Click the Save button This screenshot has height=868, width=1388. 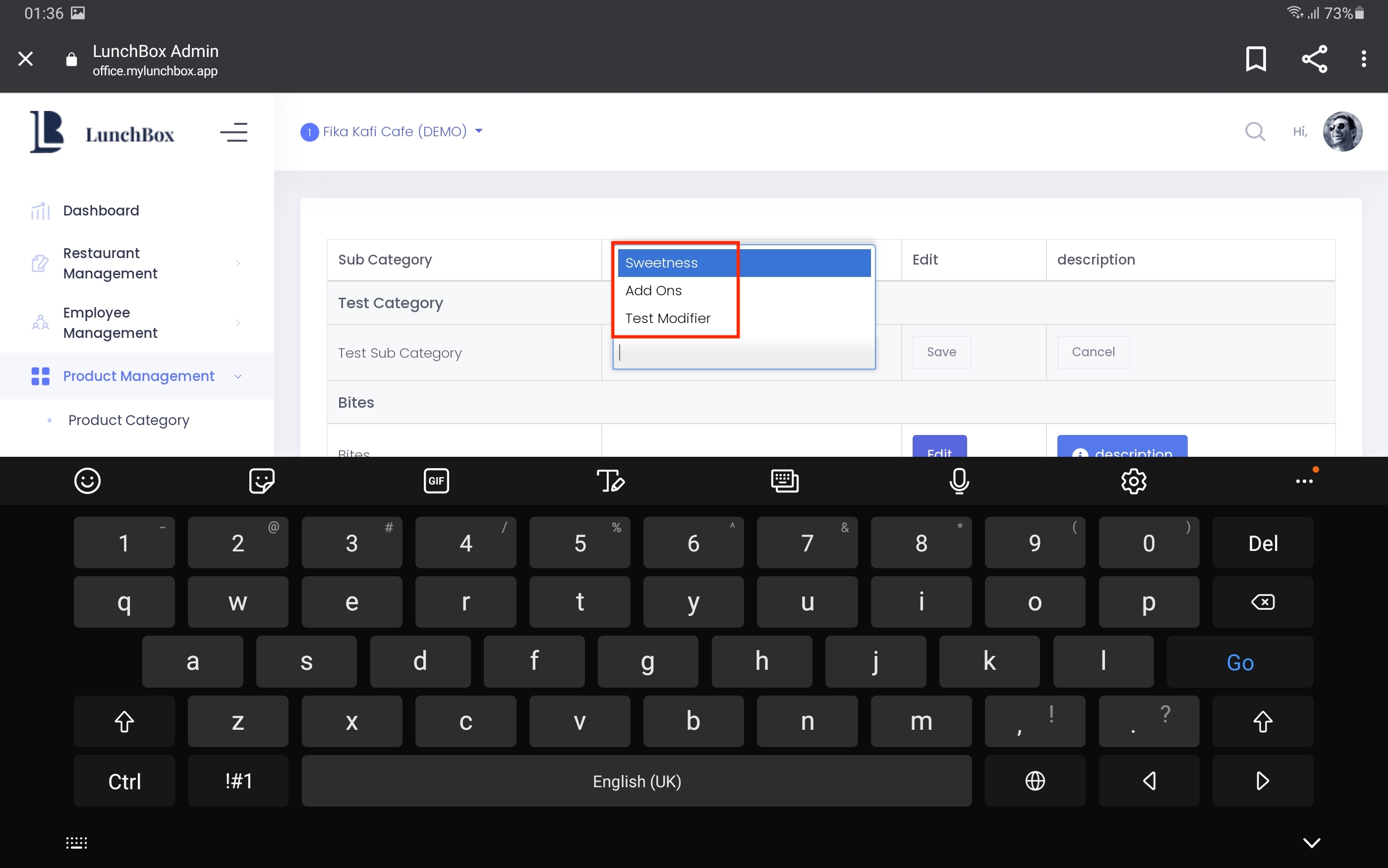941,352
